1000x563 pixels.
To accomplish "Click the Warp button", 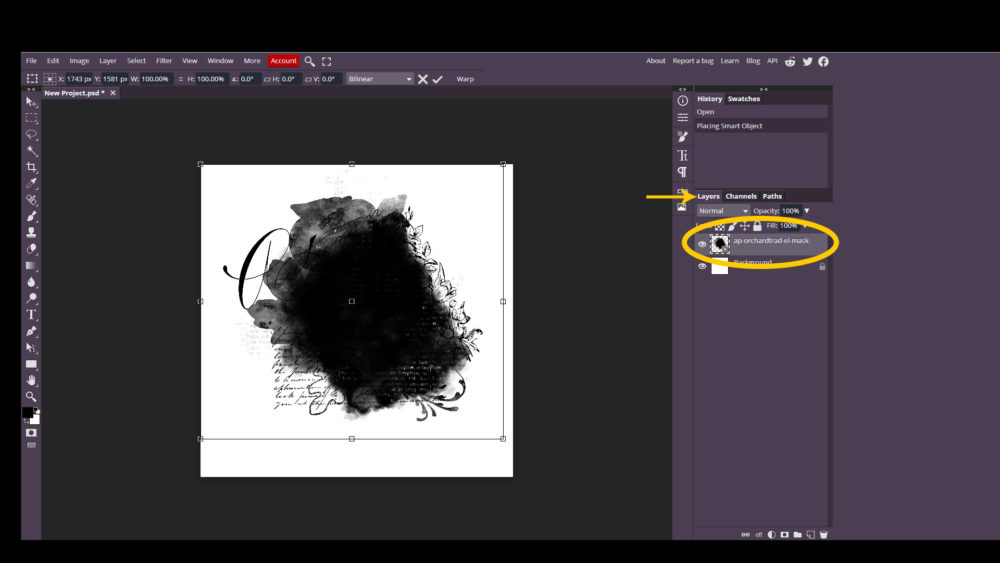I will pos(465,79).
